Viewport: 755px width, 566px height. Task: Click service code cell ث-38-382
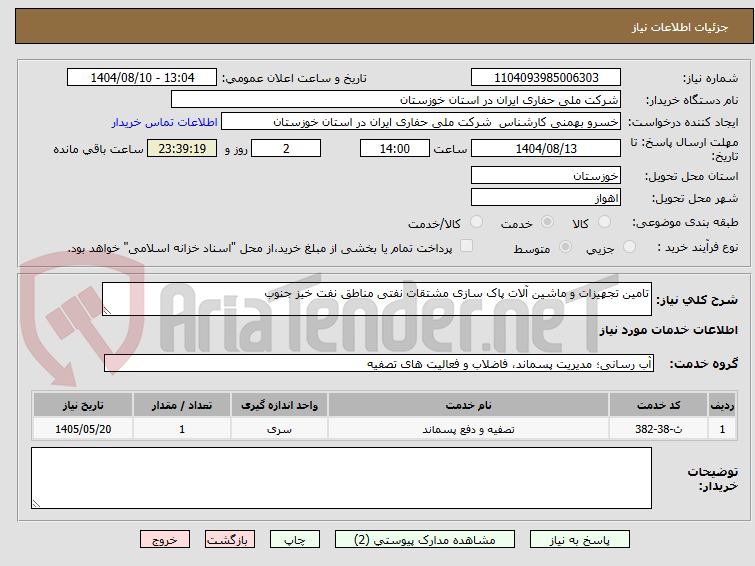point(658,429)
